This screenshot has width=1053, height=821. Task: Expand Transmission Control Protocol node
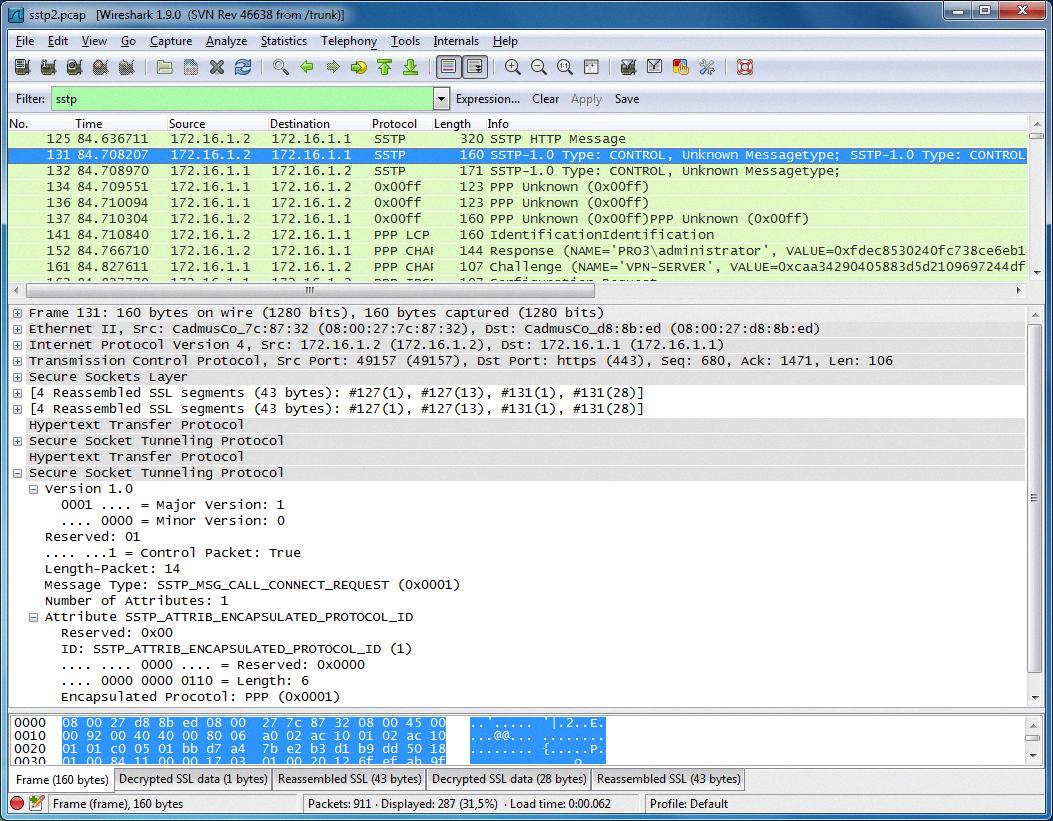coord(17,361)
